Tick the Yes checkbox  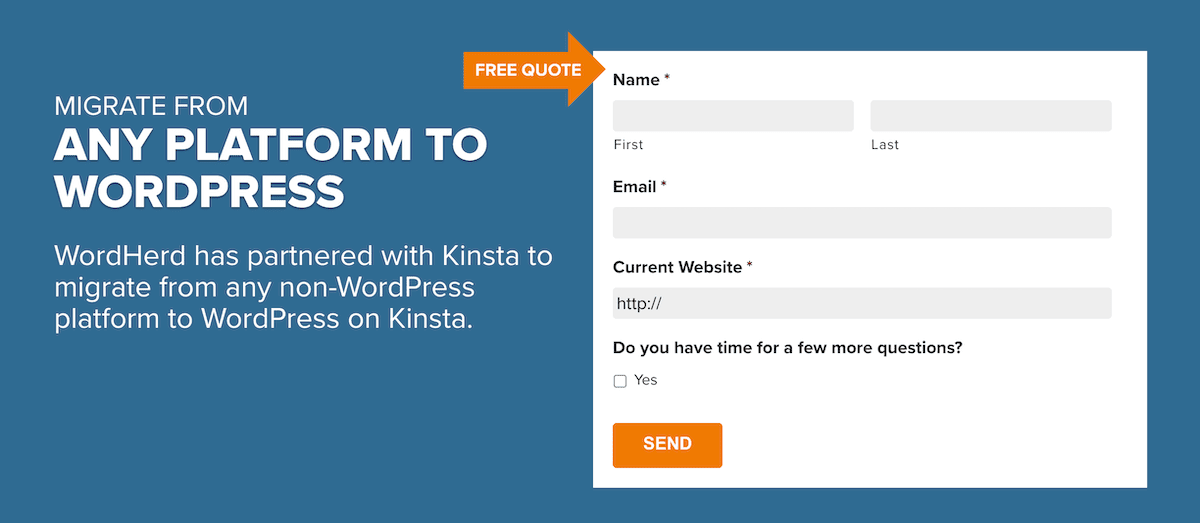[620, 381]
